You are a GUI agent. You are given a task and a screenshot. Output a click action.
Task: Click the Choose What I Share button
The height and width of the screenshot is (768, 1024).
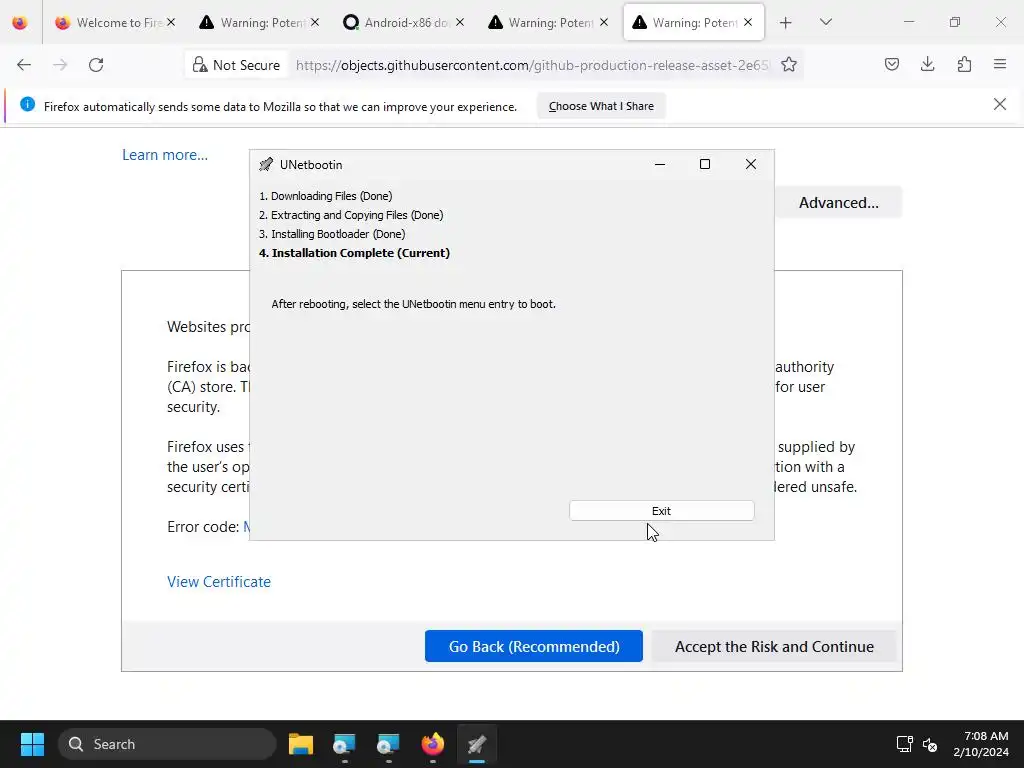601,106
